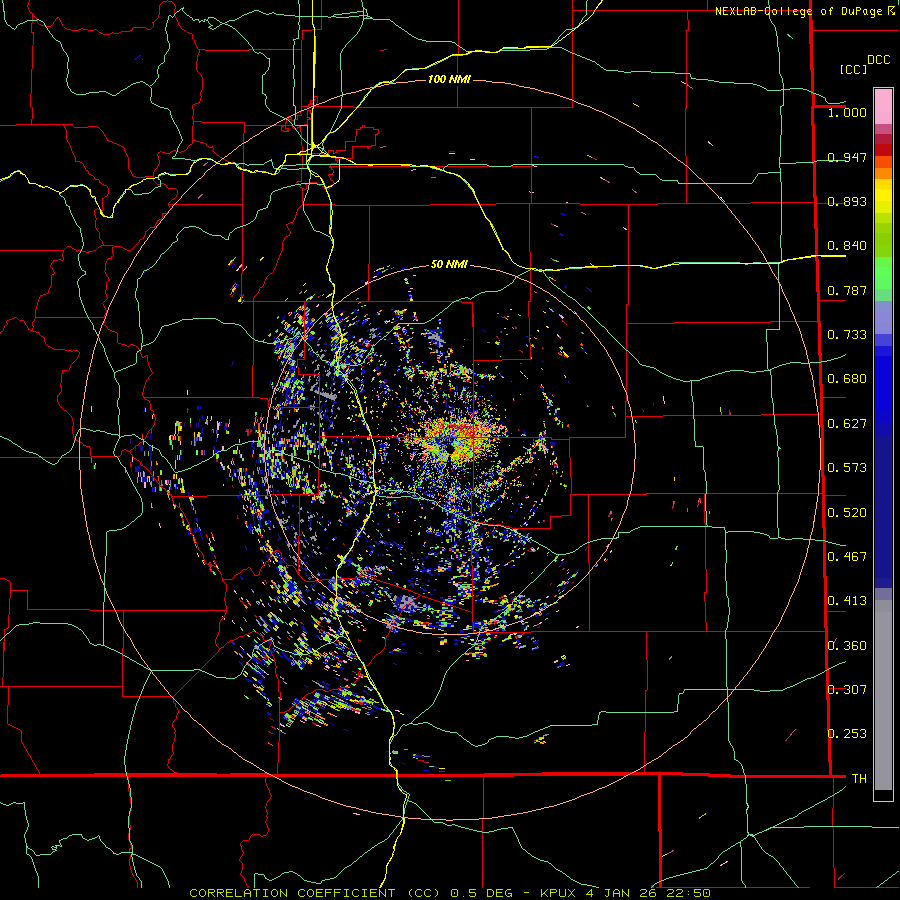
Task: Click the 0.947 value on the color scale
Action: (847, 157)
